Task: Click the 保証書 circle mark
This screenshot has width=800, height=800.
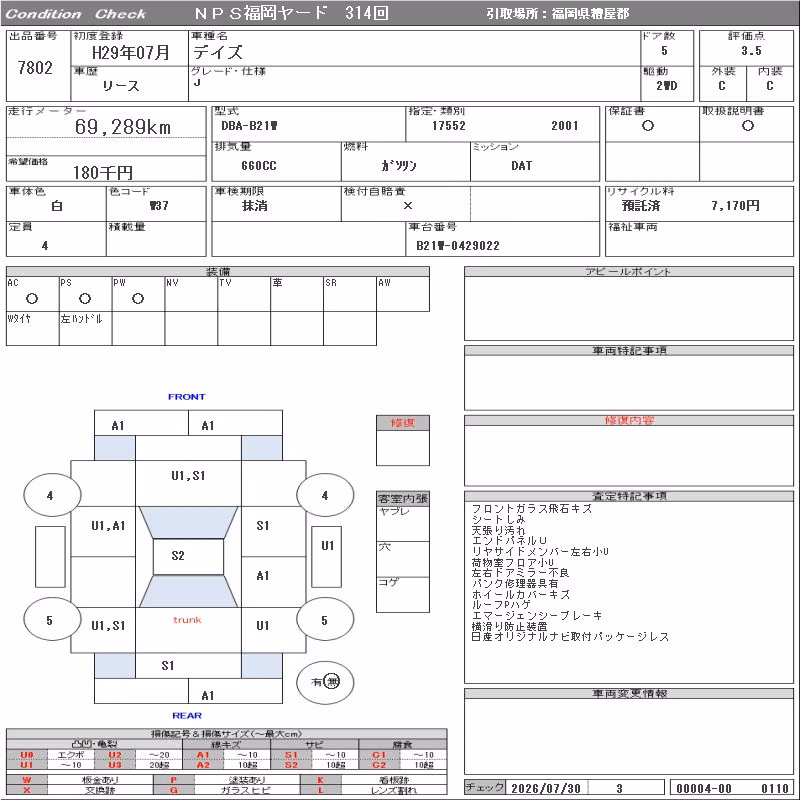Action: pos(648,126)
